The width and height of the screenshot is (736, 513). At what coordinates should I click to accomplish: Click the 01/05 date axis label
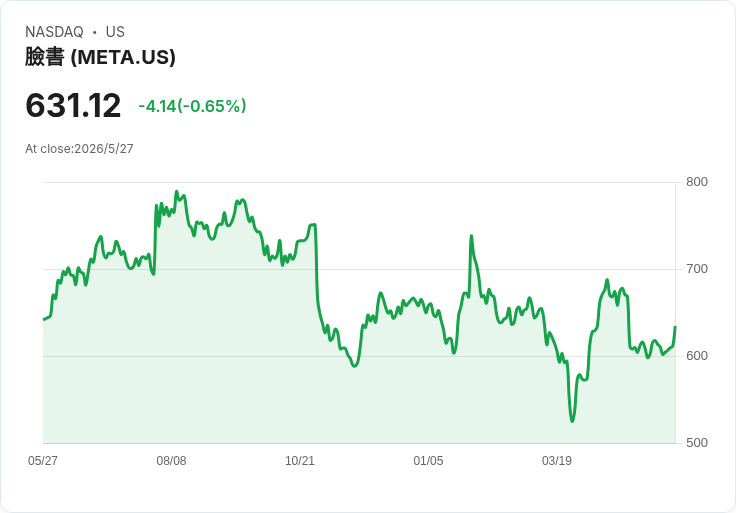point(428,460)
